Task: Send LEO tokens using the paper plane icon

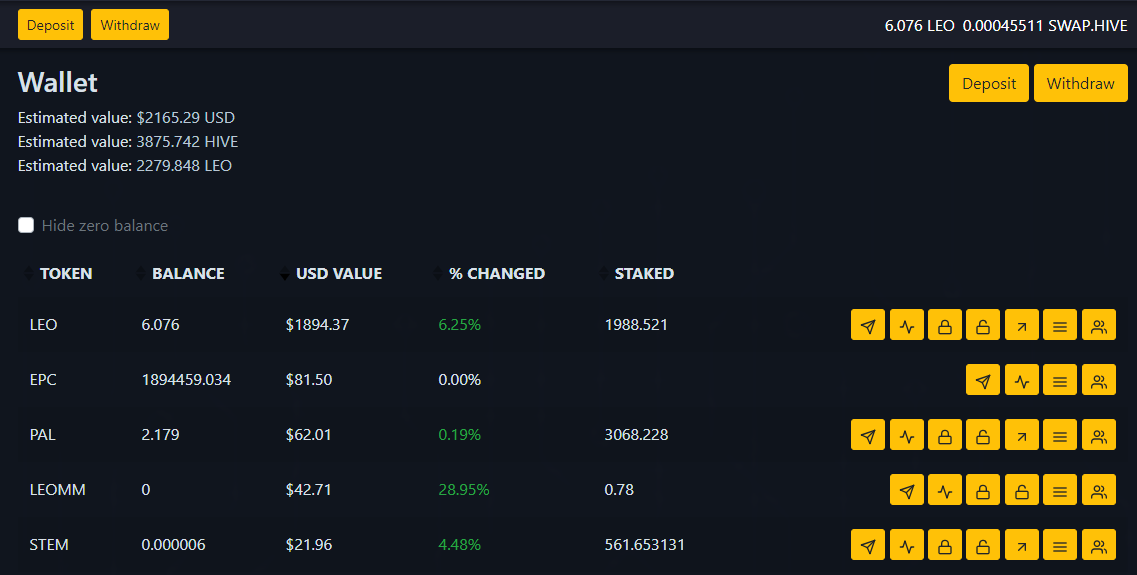Action: click(x=867, y=325)
